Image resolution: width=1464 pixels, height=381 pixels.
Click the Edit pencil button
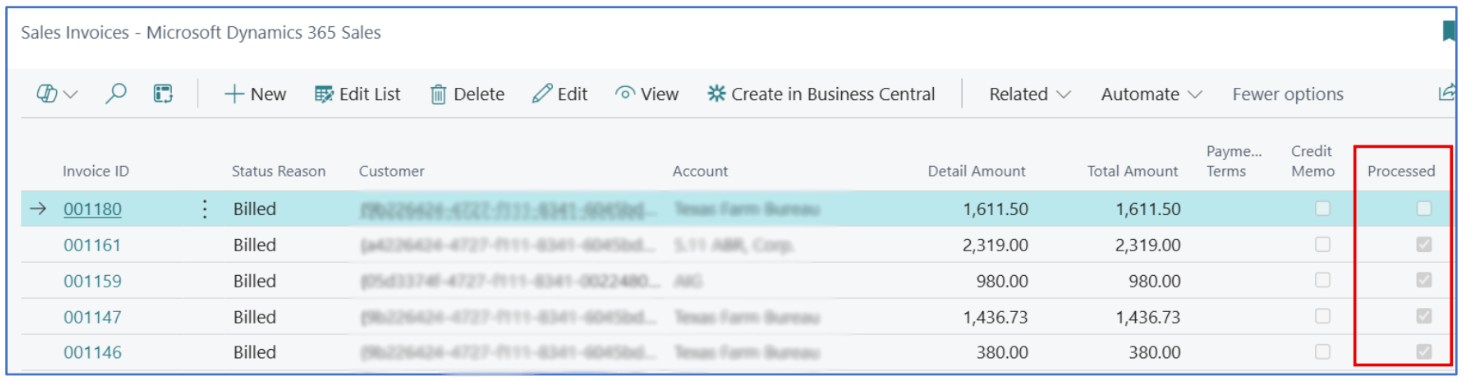click(560, 94)
